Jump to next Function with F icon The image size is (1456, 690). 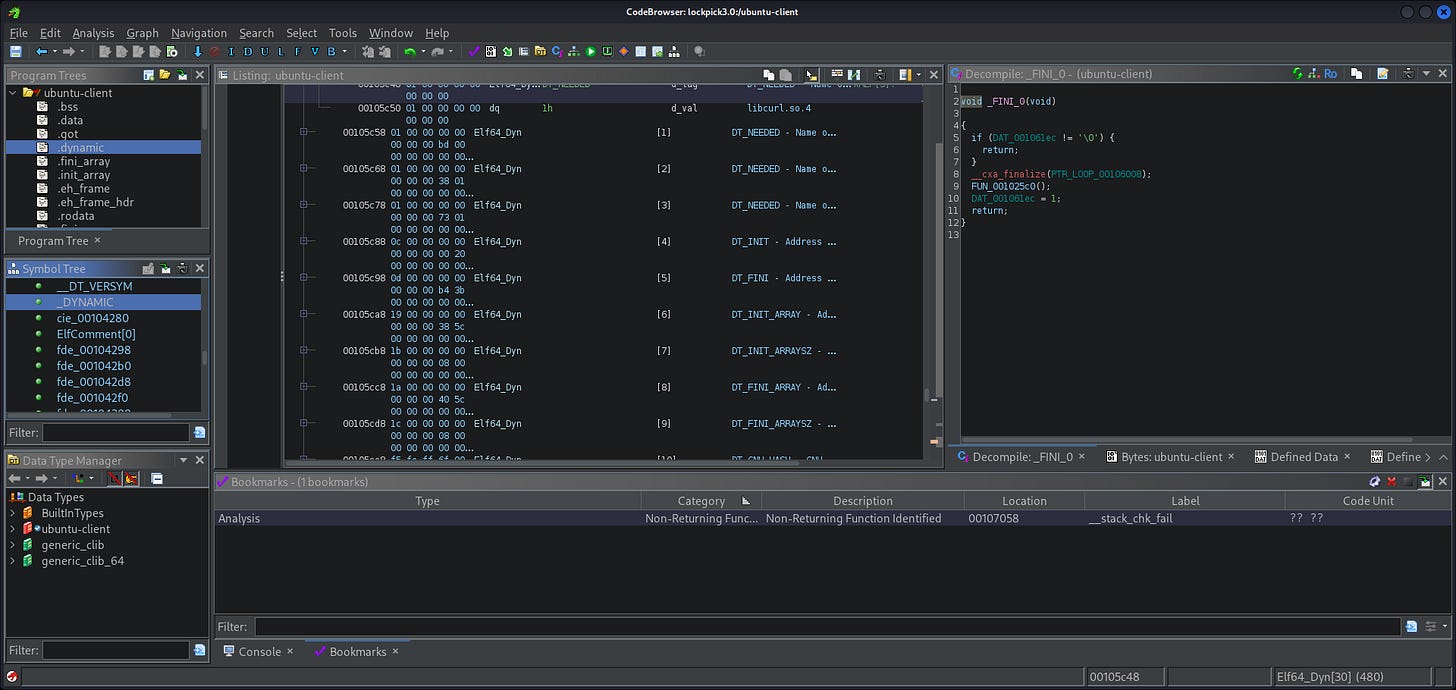297,51
